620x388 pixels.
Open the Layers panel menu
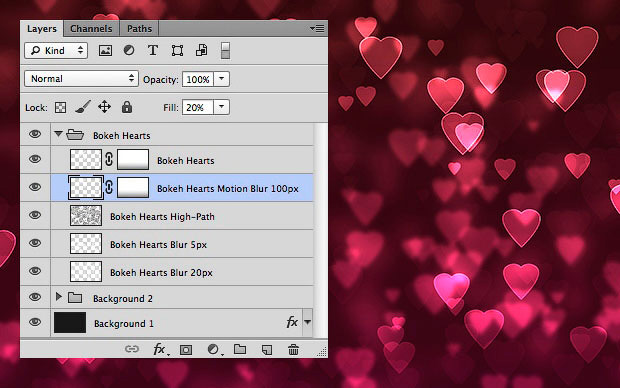tap(317, 28)
